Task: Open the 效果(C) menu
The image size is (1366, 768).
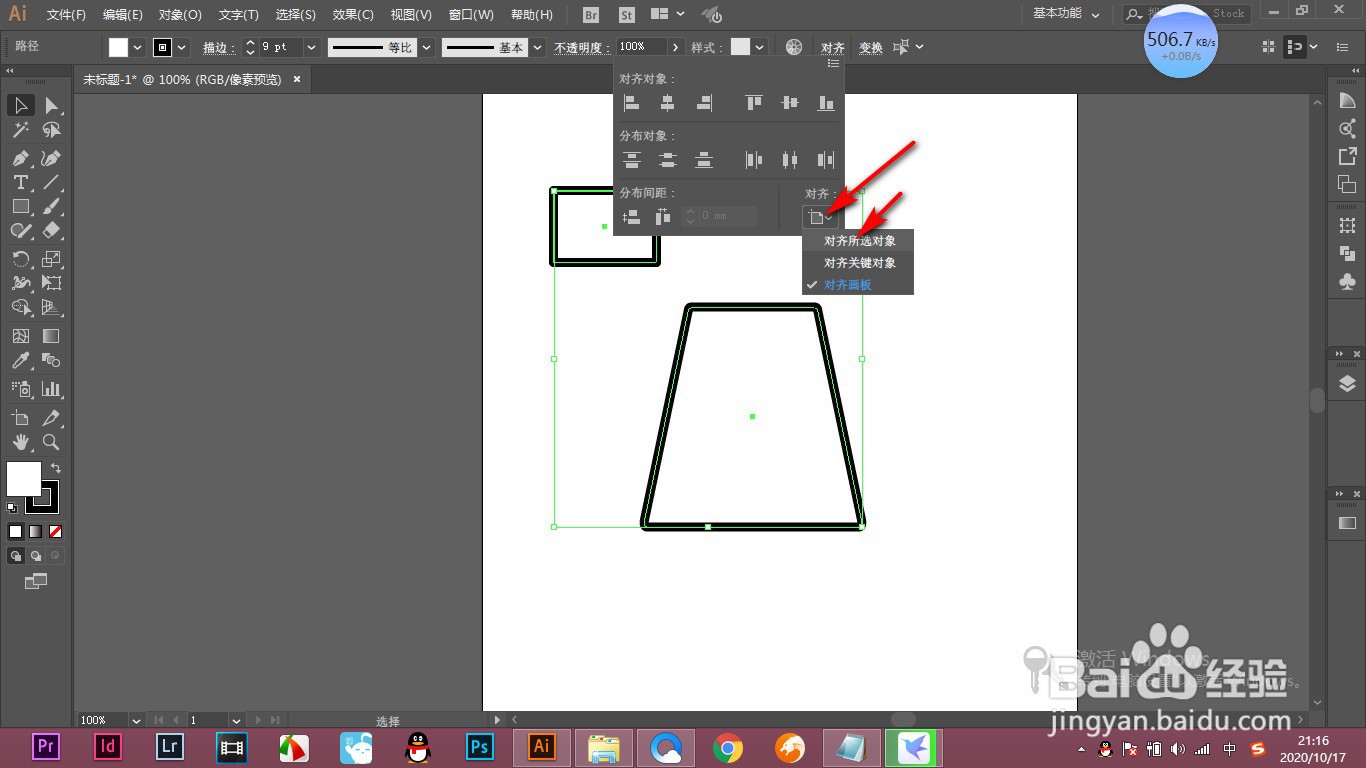Action: [x=353, y=15]
